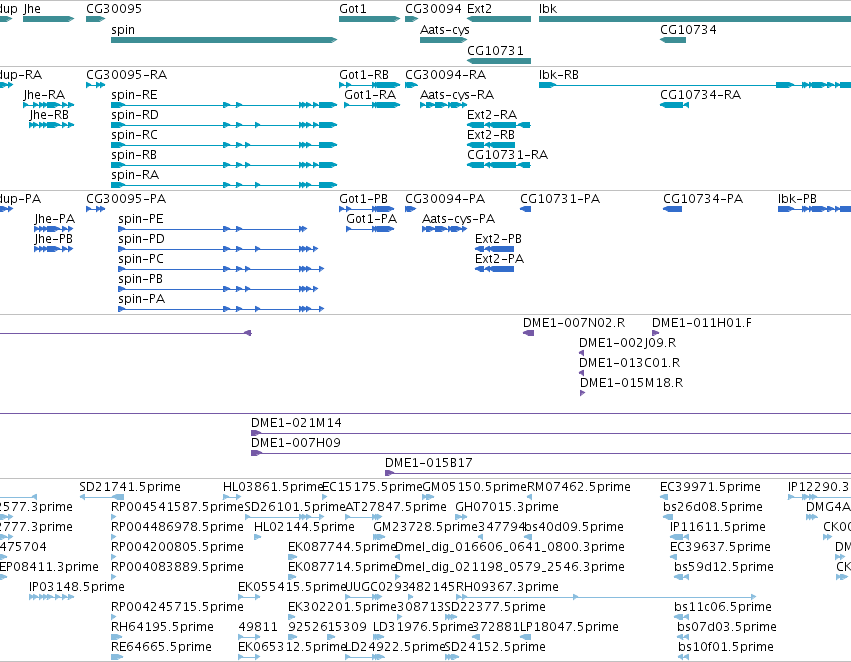Click the spin-PB coding feature
Viewport: 851px width, 662px height.
pyautogui.click(x=218, y=289)
